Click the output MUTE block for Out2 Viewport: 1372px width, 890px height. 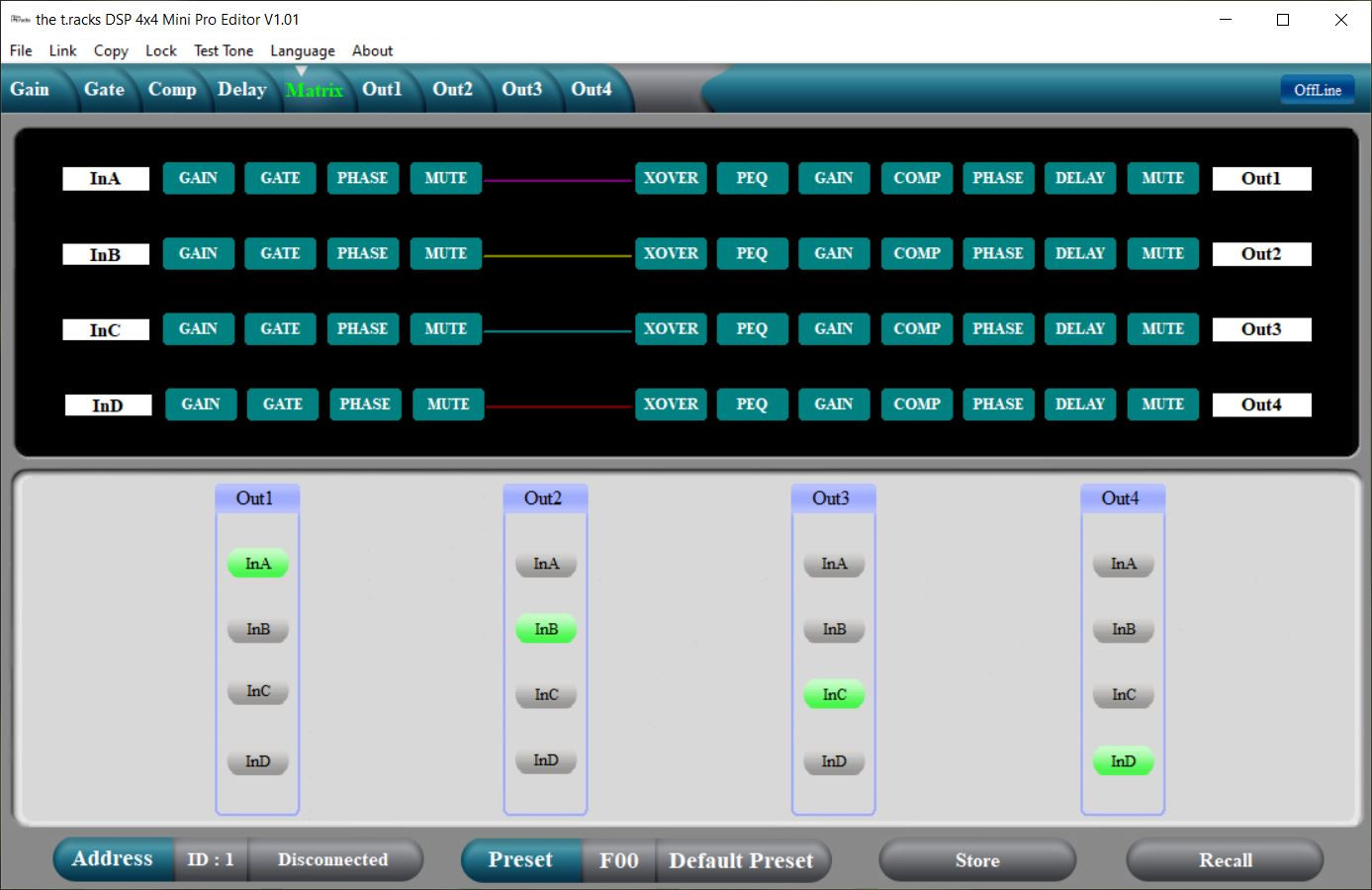tap(1162, 253)
